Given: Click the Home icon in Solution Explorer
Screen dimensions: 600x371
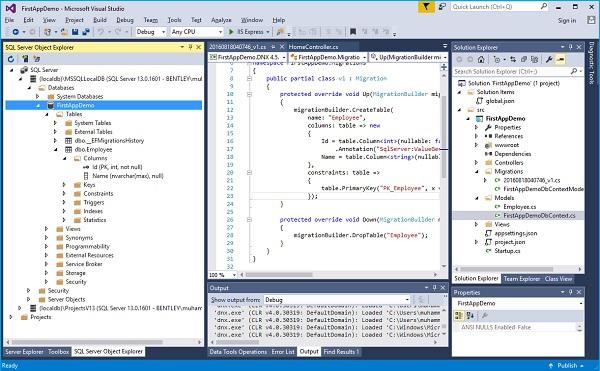Looking at the screenshot, I should 481,60.
